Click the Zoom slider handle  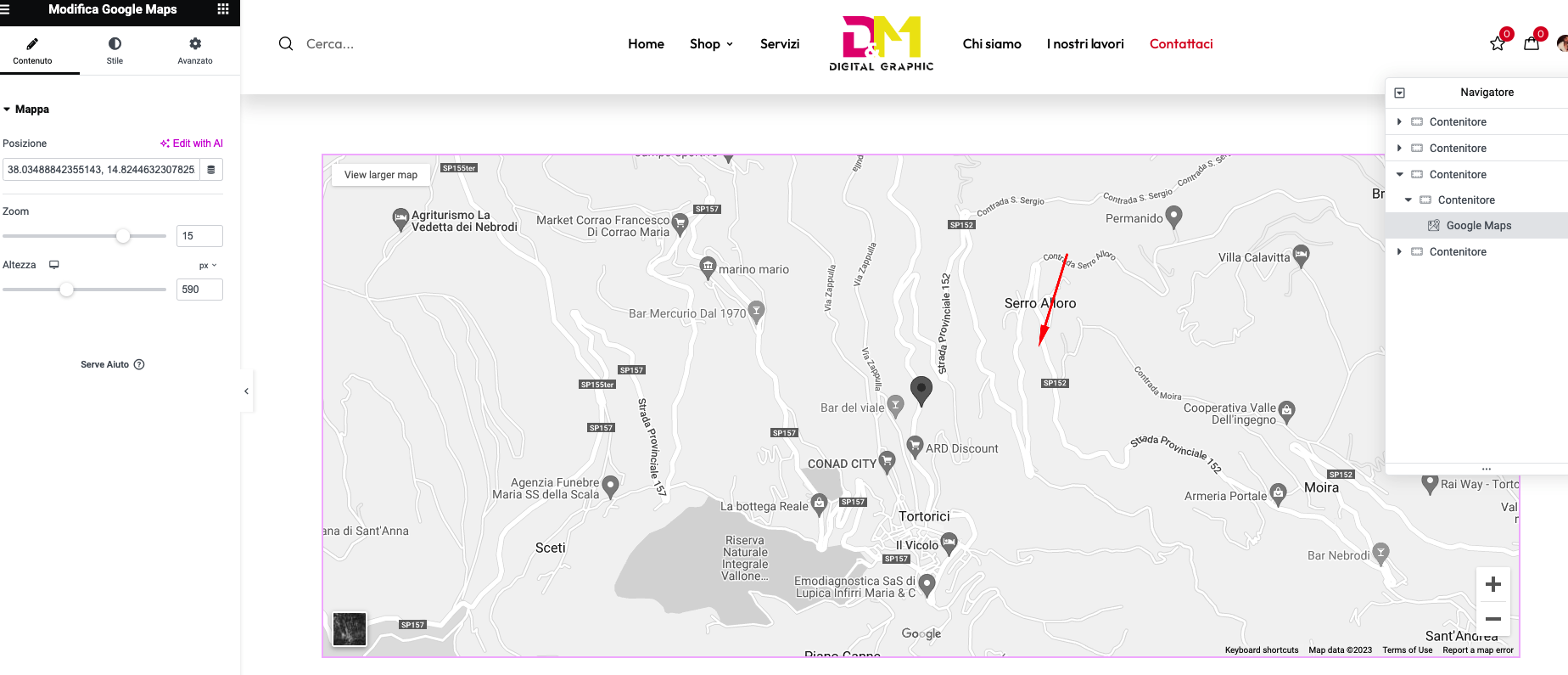(123, 236)
